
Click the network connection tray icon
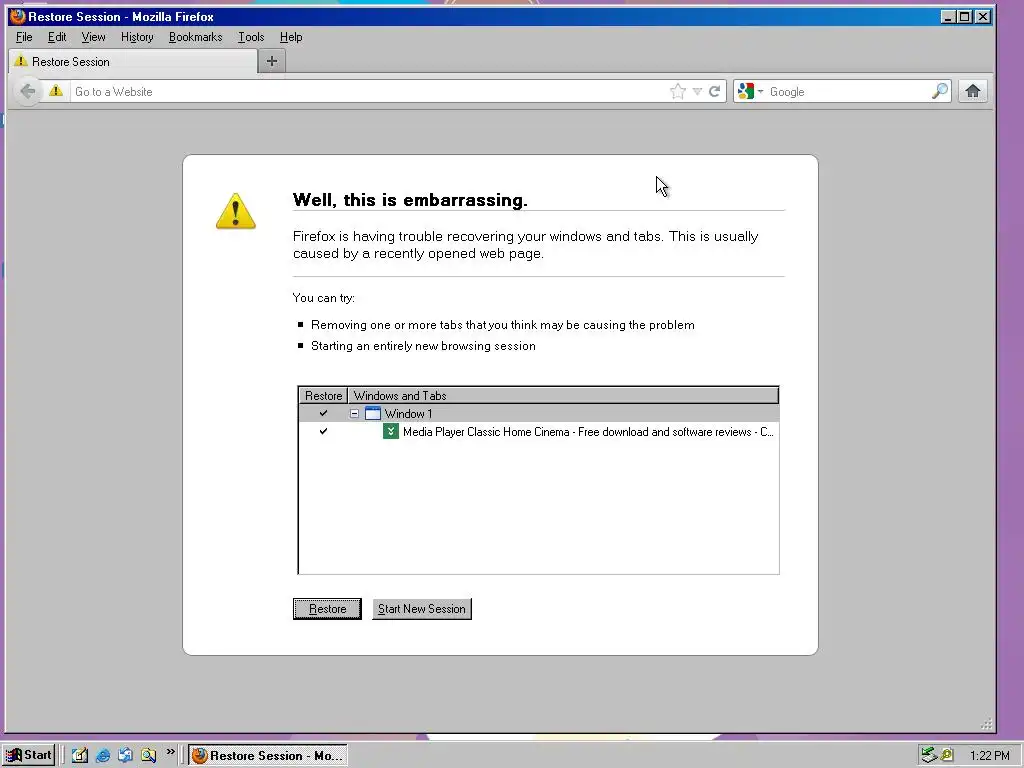coord(929,755)
